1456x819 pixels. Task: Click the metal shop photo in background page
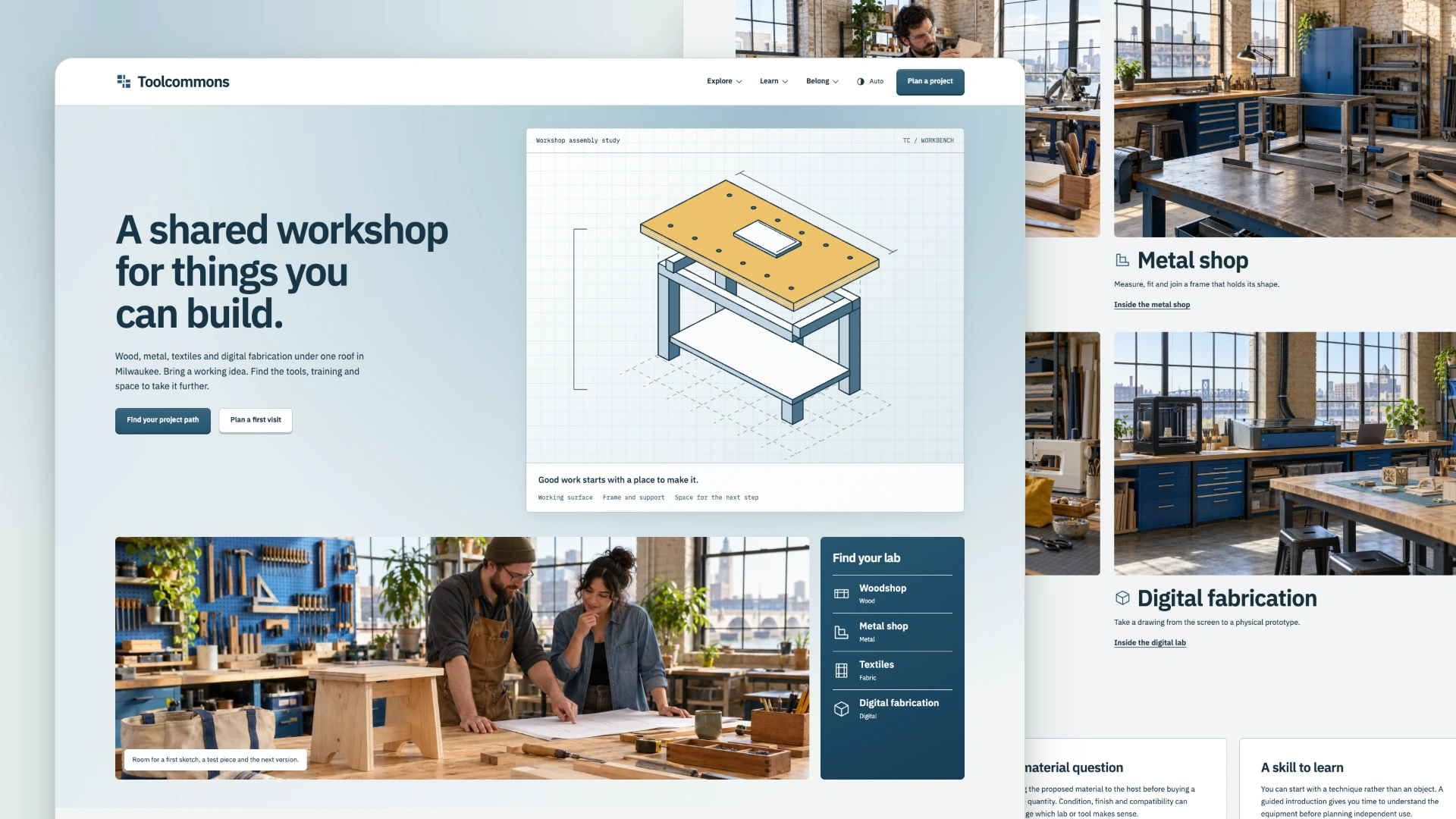[1285, 118]
